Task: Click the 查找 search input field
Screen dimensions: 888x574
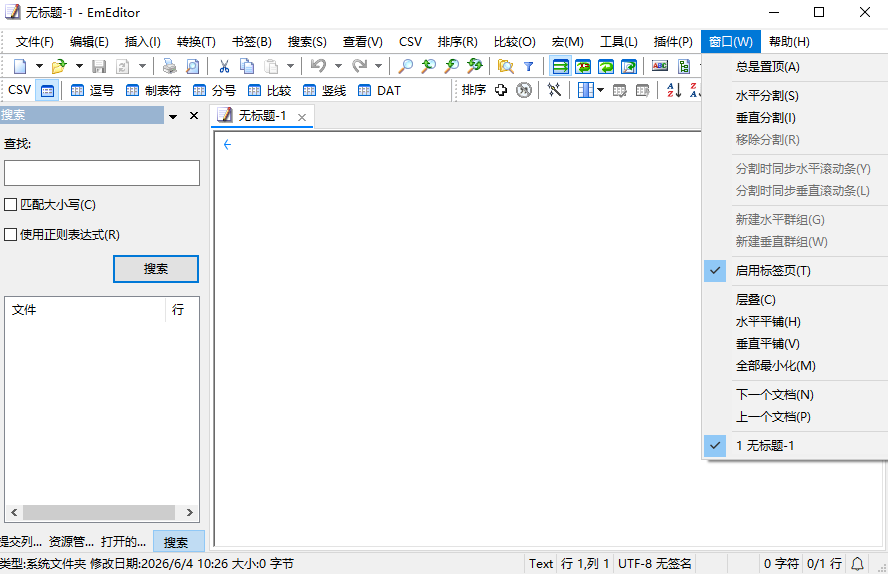Action: click(102, 173)
